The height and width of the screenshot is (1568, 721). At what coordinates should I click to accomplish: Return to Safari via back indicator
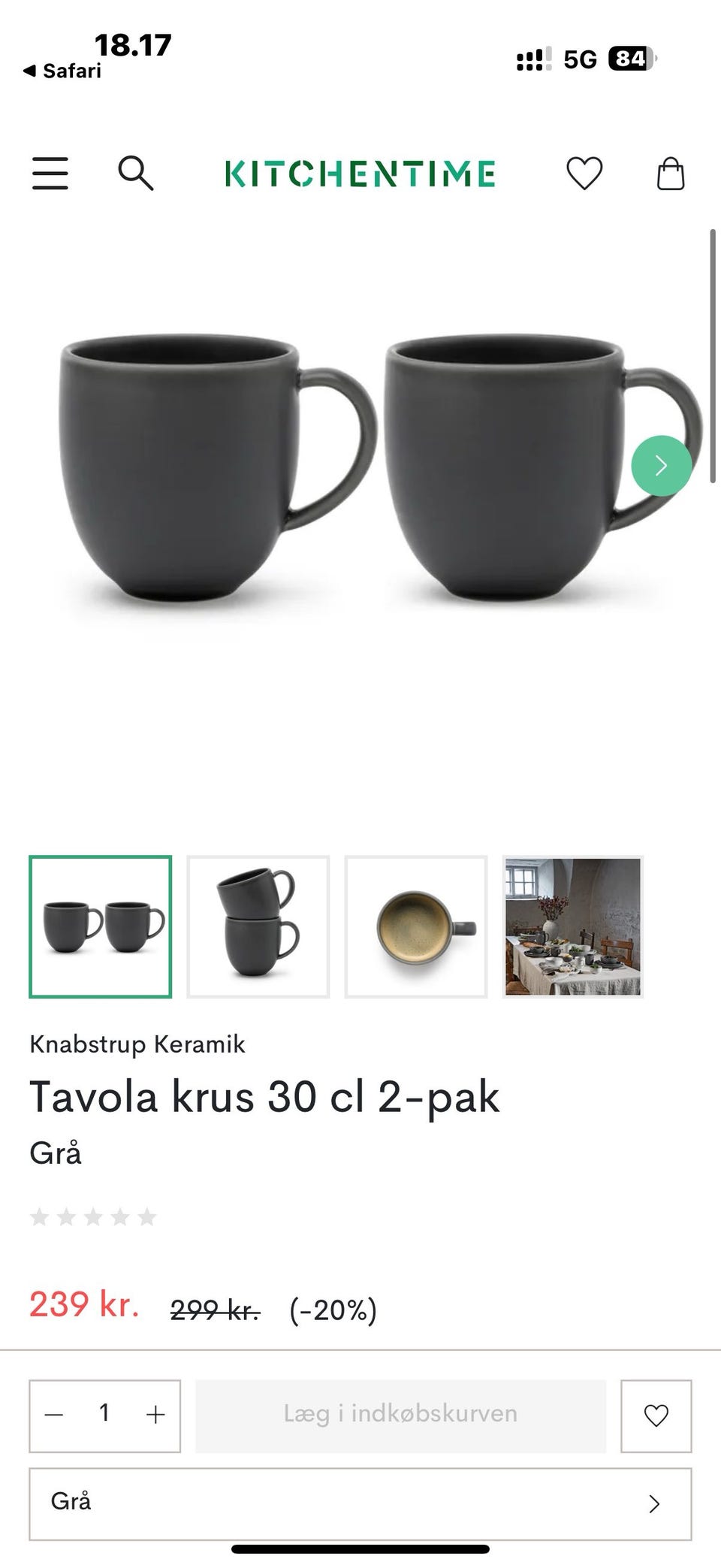(x=62, y=71)
